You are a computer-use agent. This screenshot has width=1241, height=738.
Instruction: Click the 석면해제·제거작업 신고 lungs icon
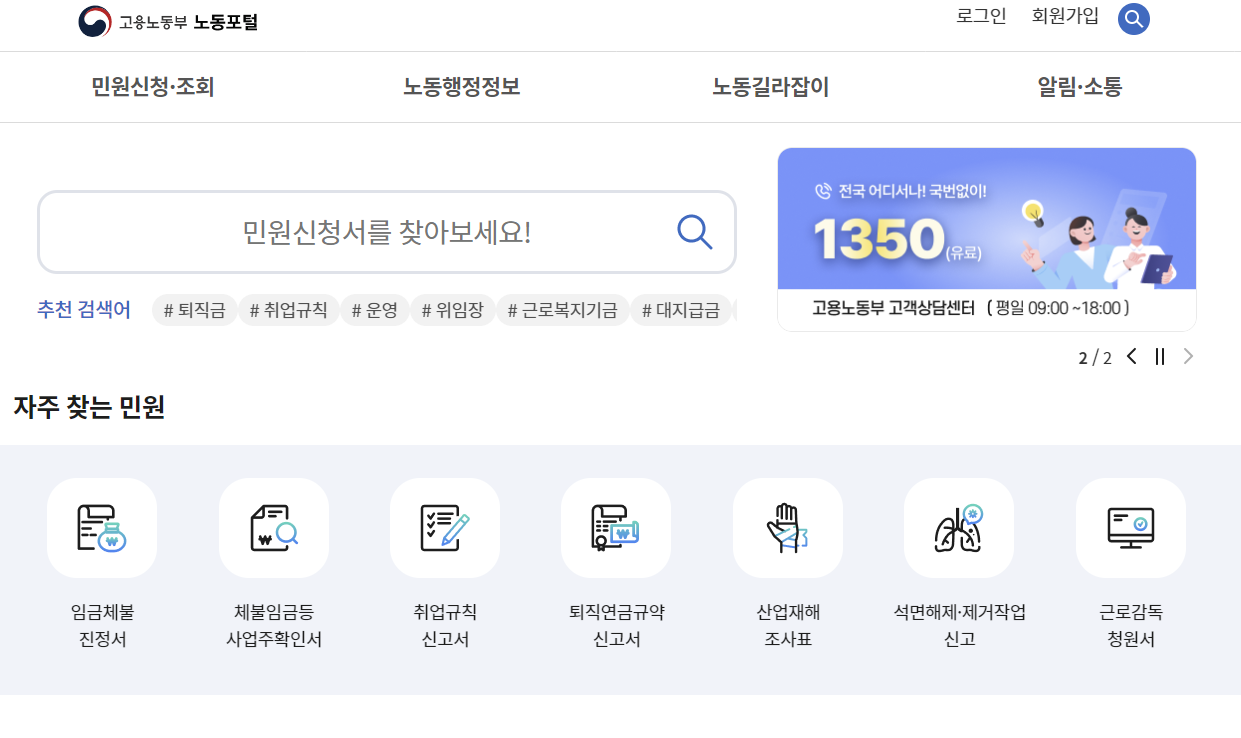pyautogui.click(x=958, y=528)
